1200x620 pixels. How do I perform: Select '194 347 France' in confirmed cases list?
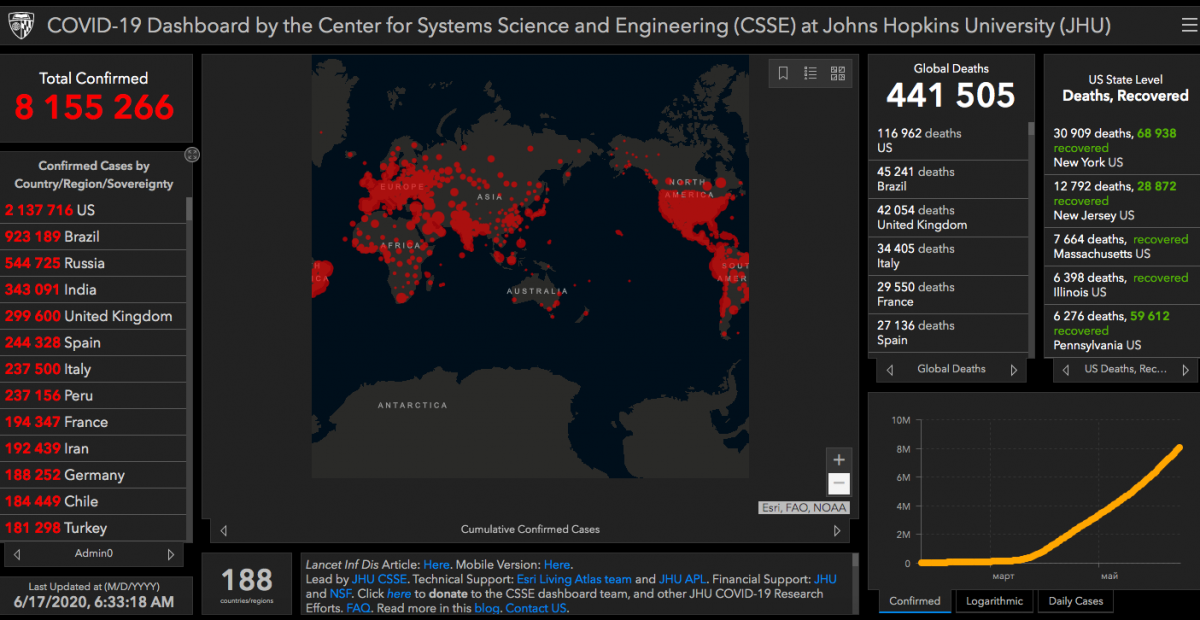tap(93, 422)
